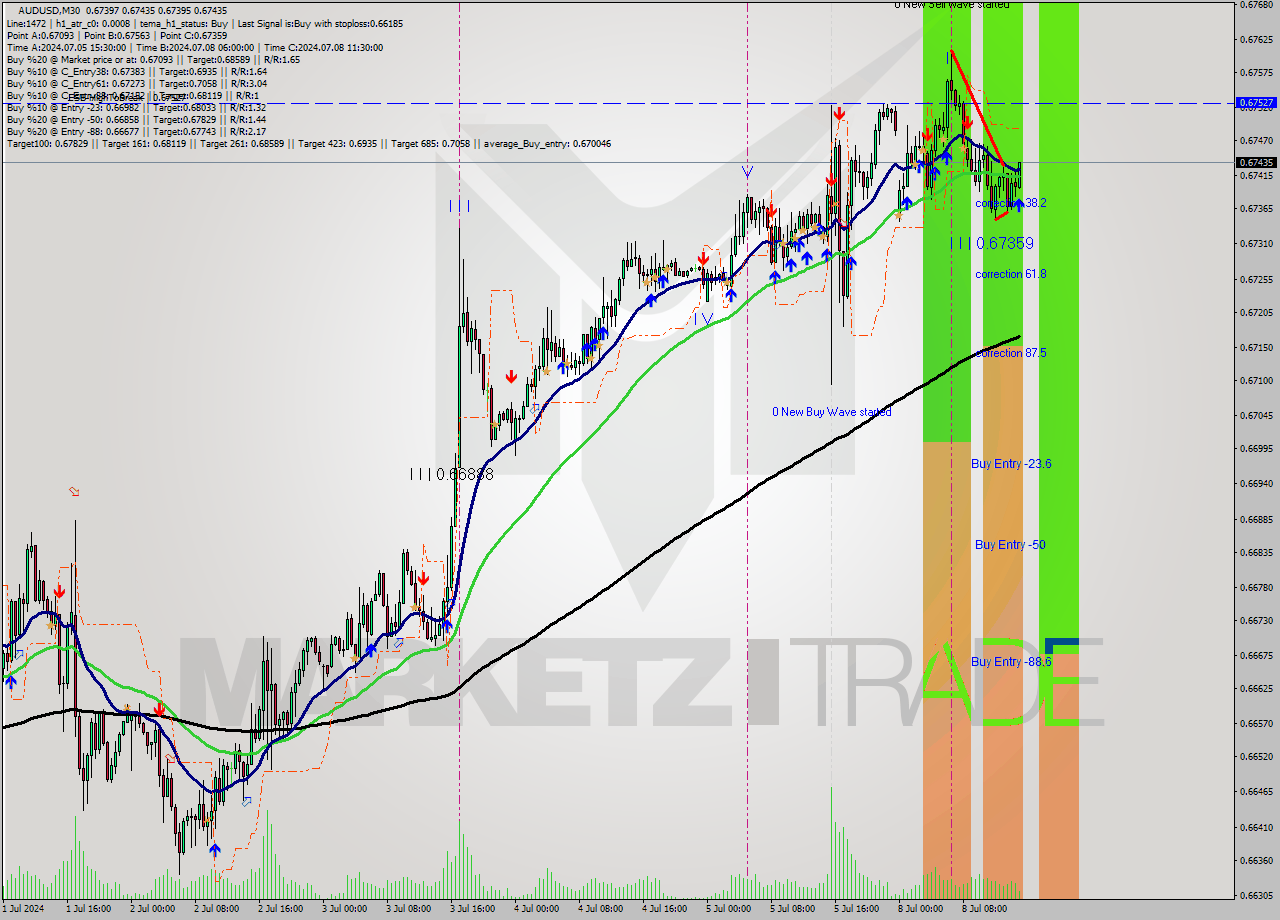Click the 0.66995 price axis label
Viewport: 1280px width, 920px height.
tap(1256, 449)
